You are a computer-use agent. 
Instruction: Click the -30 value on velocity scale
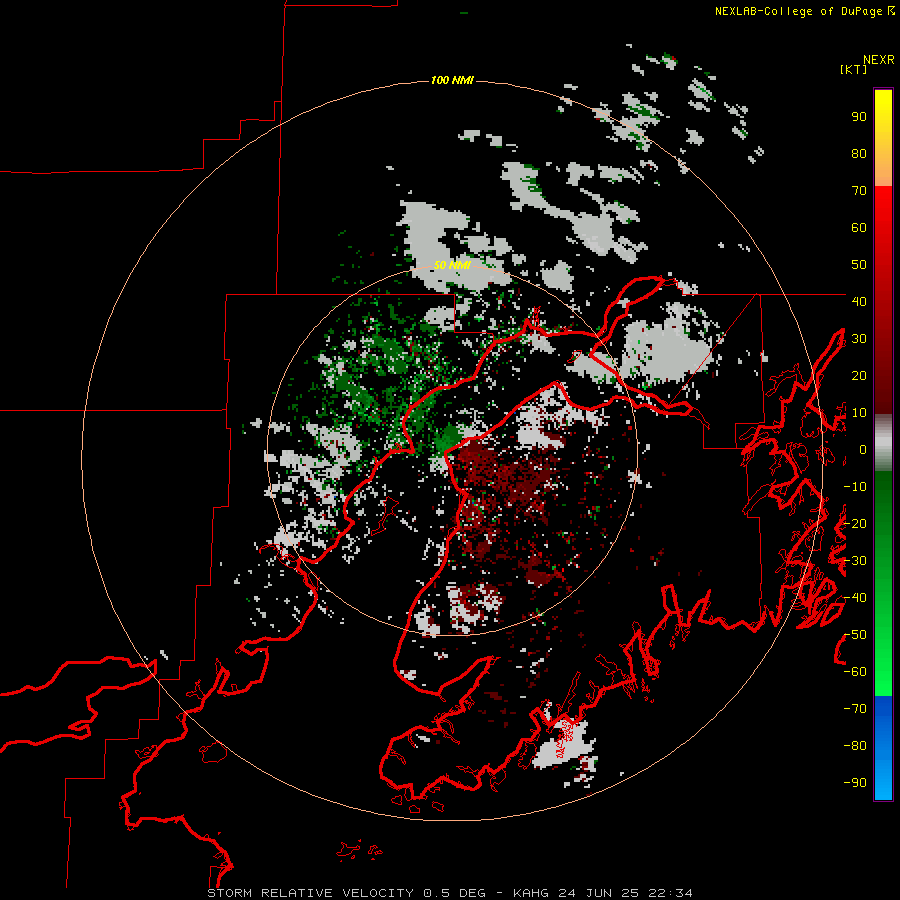tap(855, 561)
